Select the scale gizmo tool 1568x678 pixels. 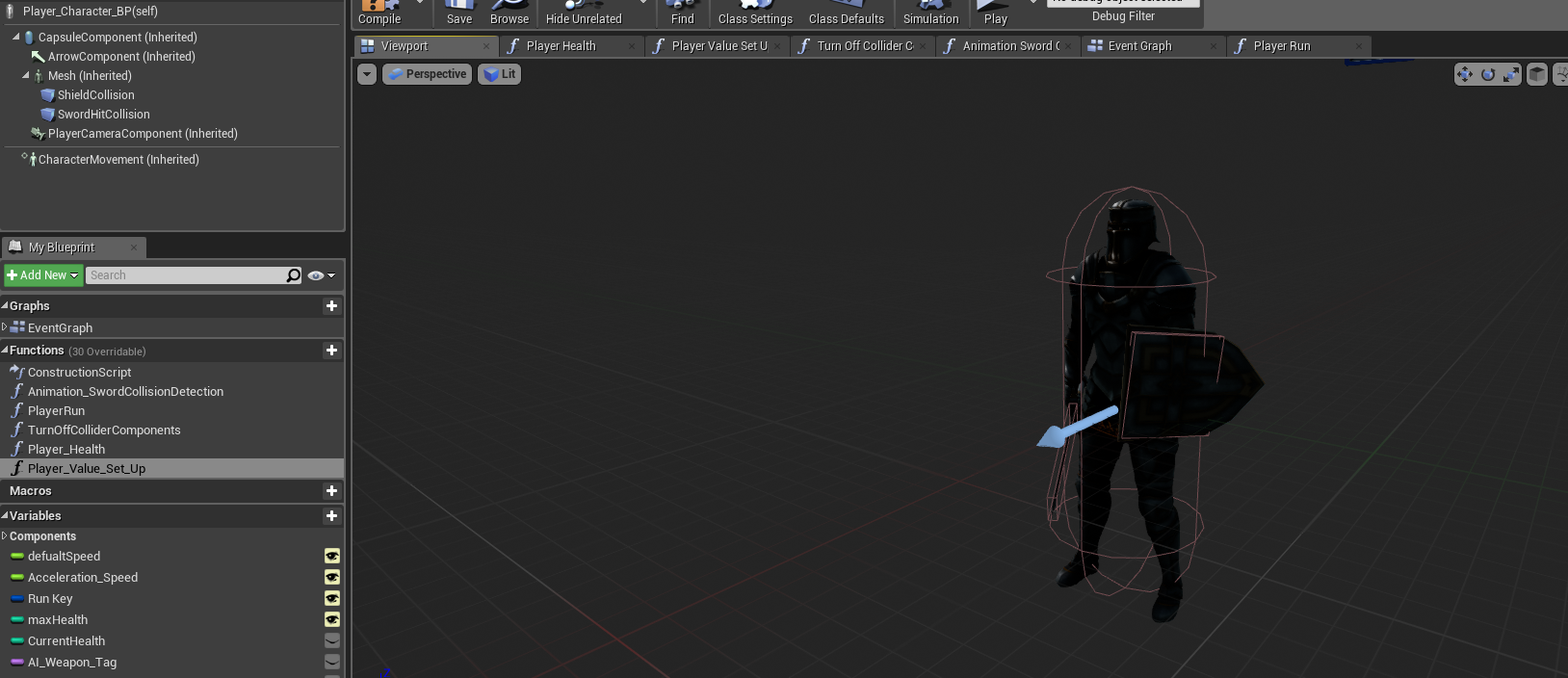point(1511,74)
